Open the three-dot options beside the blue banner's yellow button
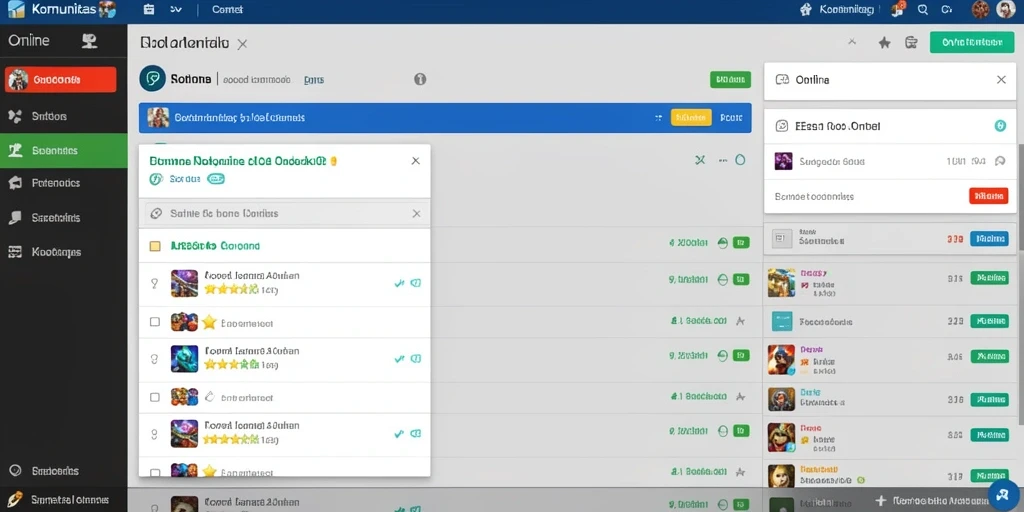 click(x=658, y=118)
